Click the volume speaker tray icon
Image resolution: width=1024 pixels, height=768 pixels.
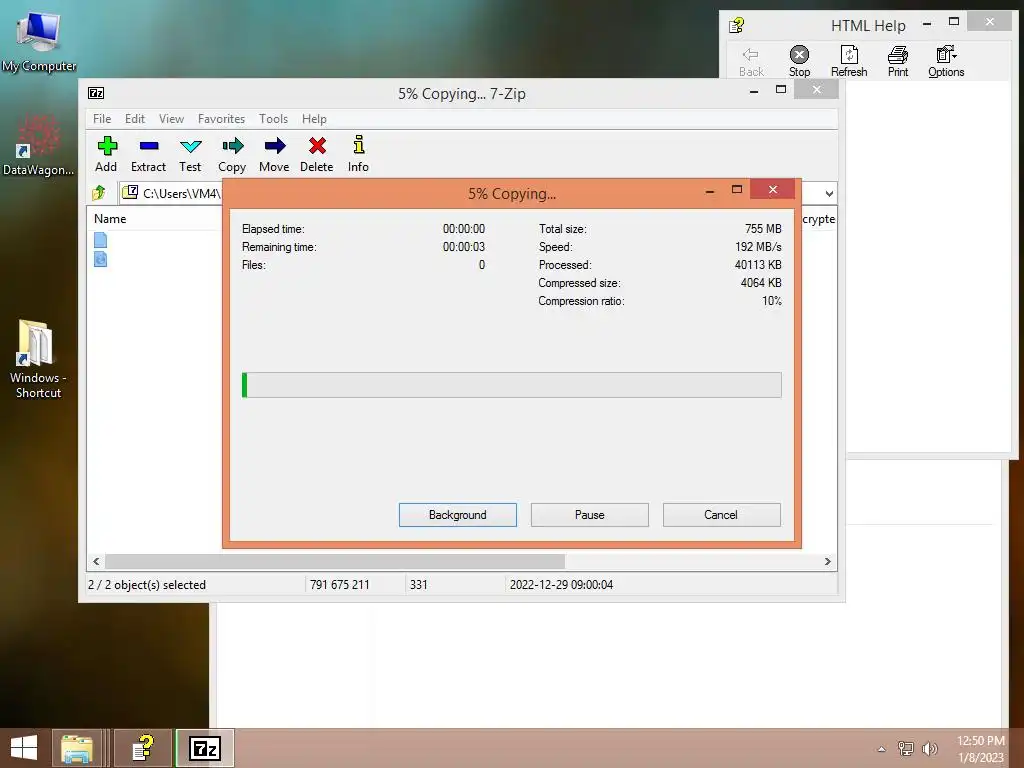click(x=929, y=748)
